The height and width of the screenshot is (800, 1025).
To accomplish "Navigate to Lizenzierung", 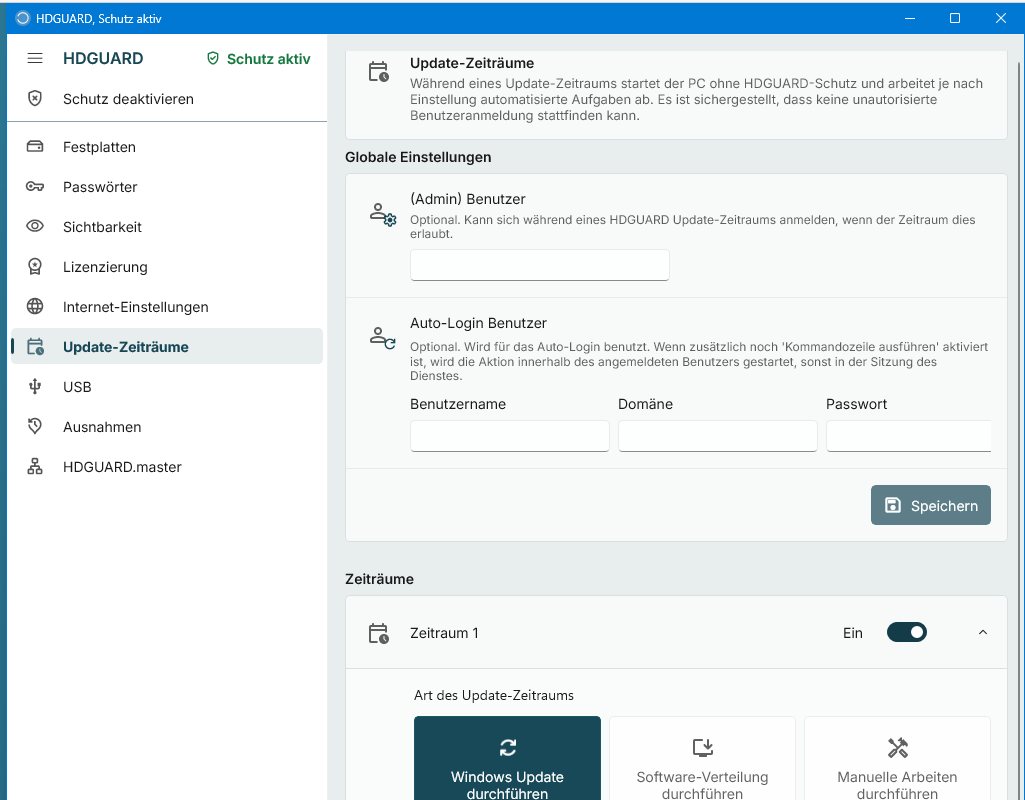I will (167, 267).
